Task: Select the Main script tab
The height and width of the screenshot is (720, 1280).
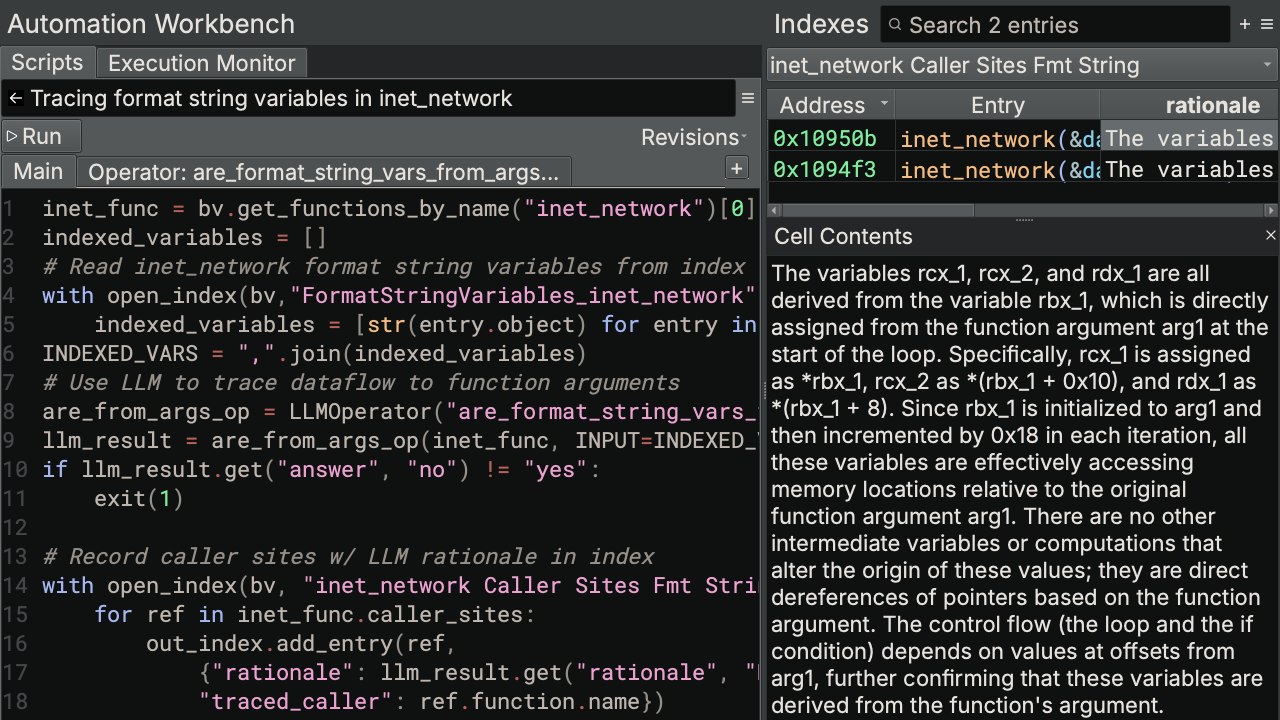Action: click(38, 171)
